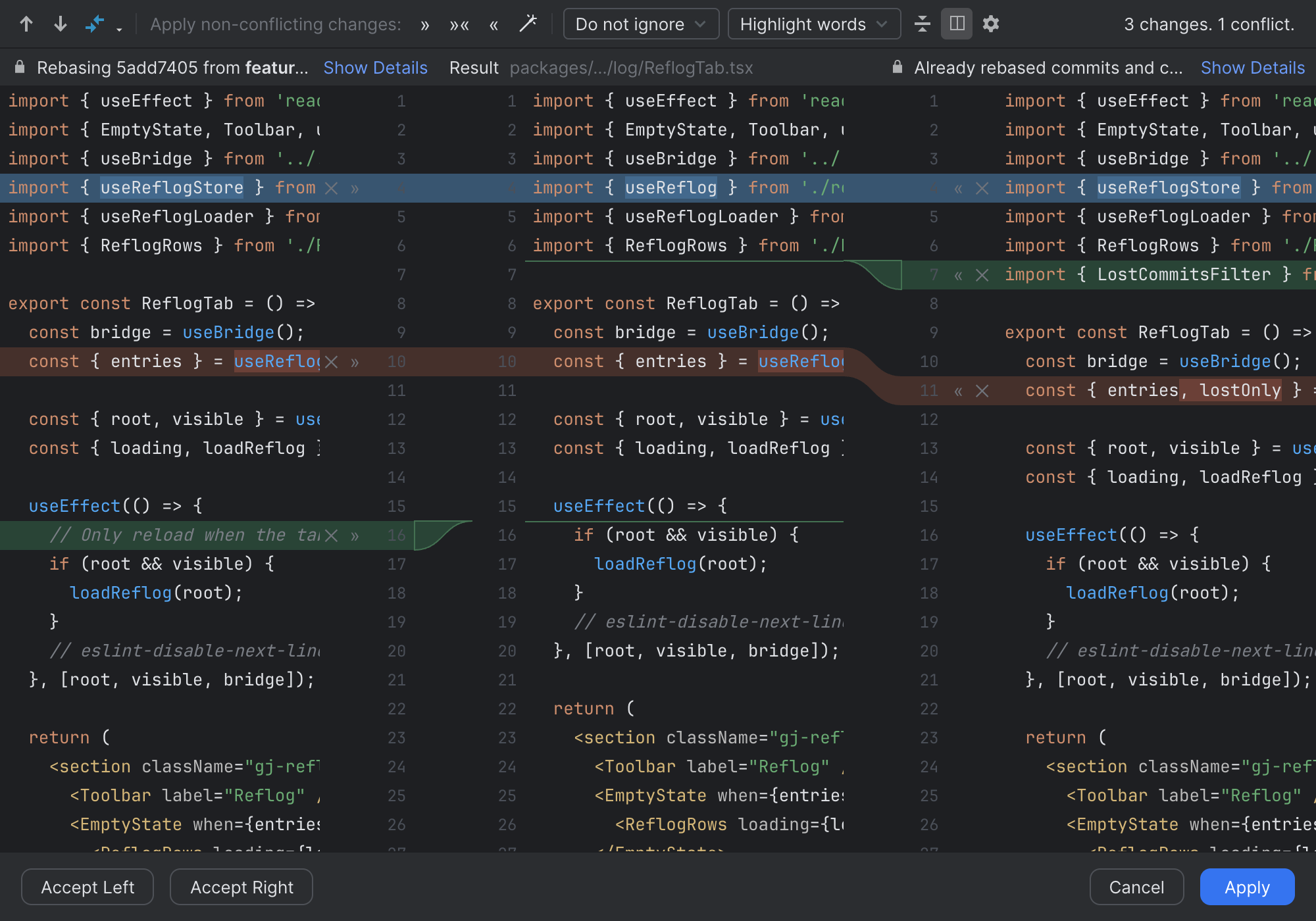Click the Accept Left button
Viewport: 1316px width, 921px height.
pos(88,887)
